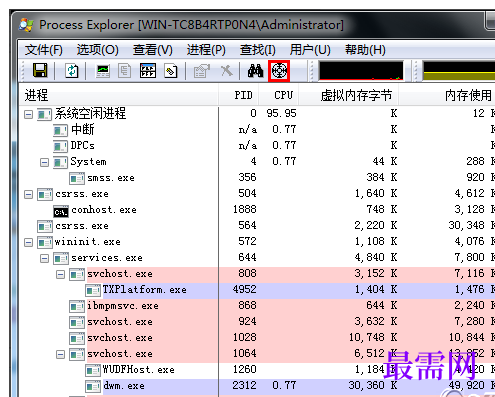Viewport: 495px width, 397px height.
Task: Click the smss.exe process icon
Action: click(x=77, y=178)
